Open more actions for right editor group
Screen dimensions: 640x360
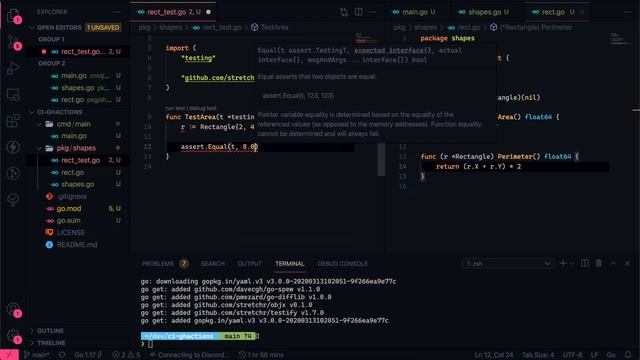click(627, 12)
